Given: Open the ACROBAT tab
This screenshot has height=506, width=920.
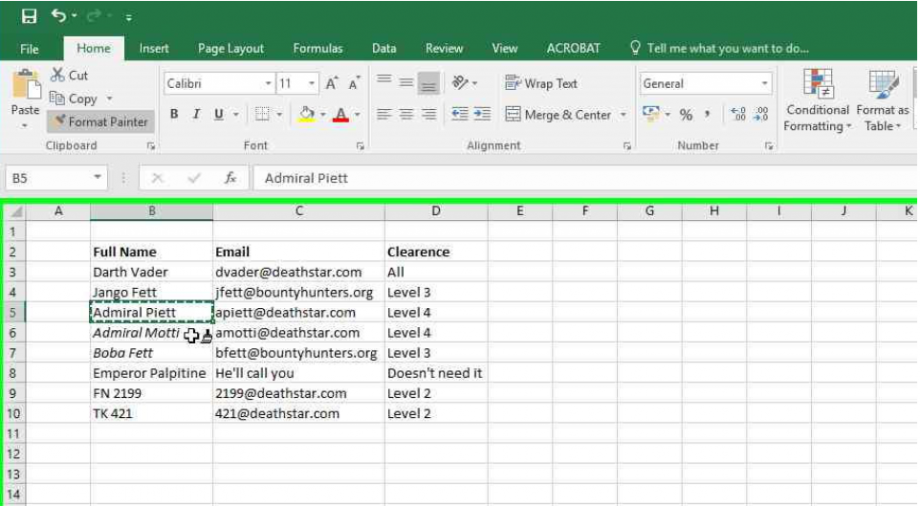Looking at the screenshot, I should tap(573, 48).
